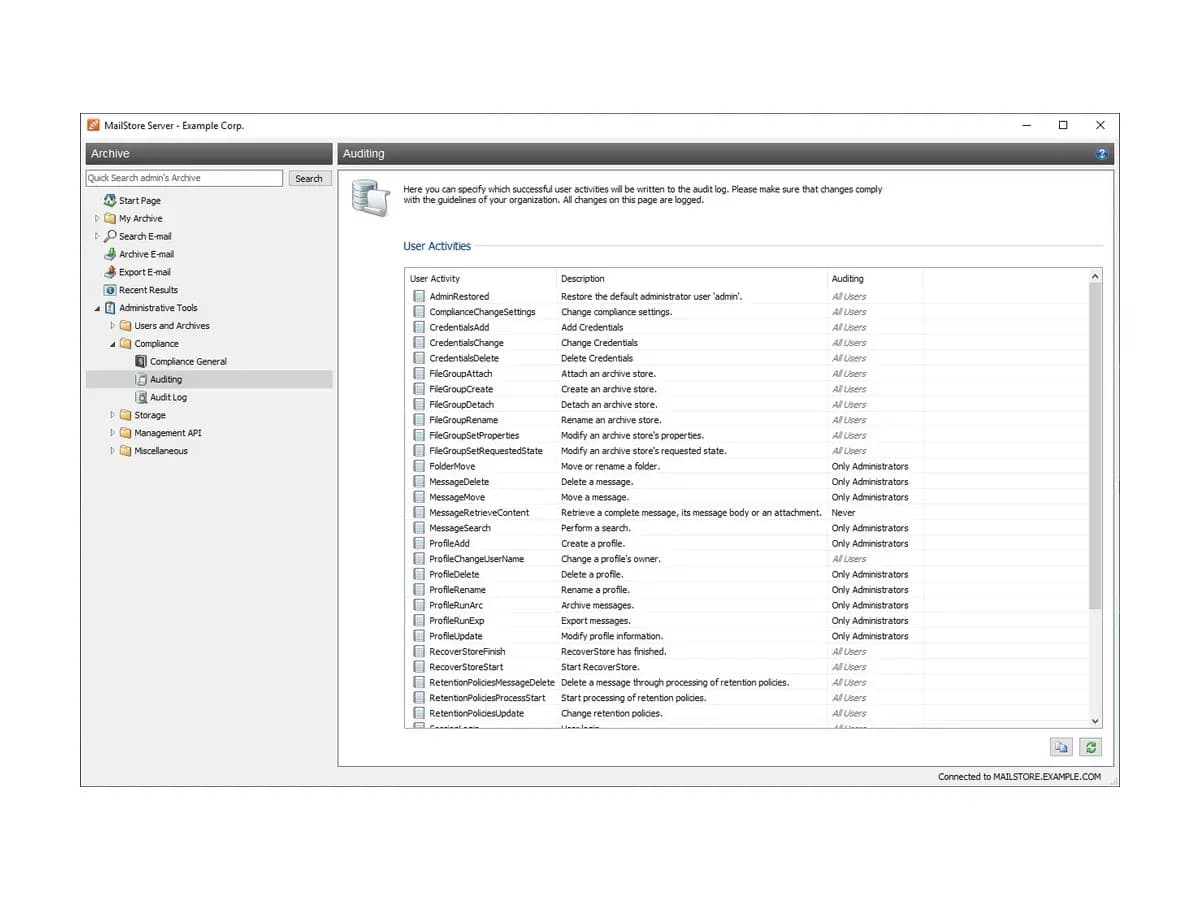Image resolution: width=1200 pixels, height=900 pixels.
Task: Sort by Auditing column header
Action: pyautogui.click(x=875, y=279)
